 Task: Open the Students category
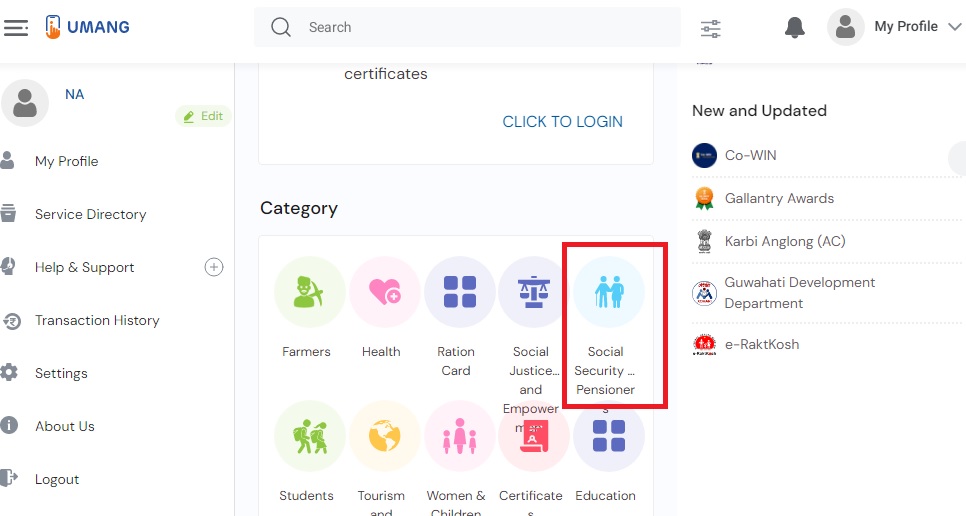click(309, 436)
